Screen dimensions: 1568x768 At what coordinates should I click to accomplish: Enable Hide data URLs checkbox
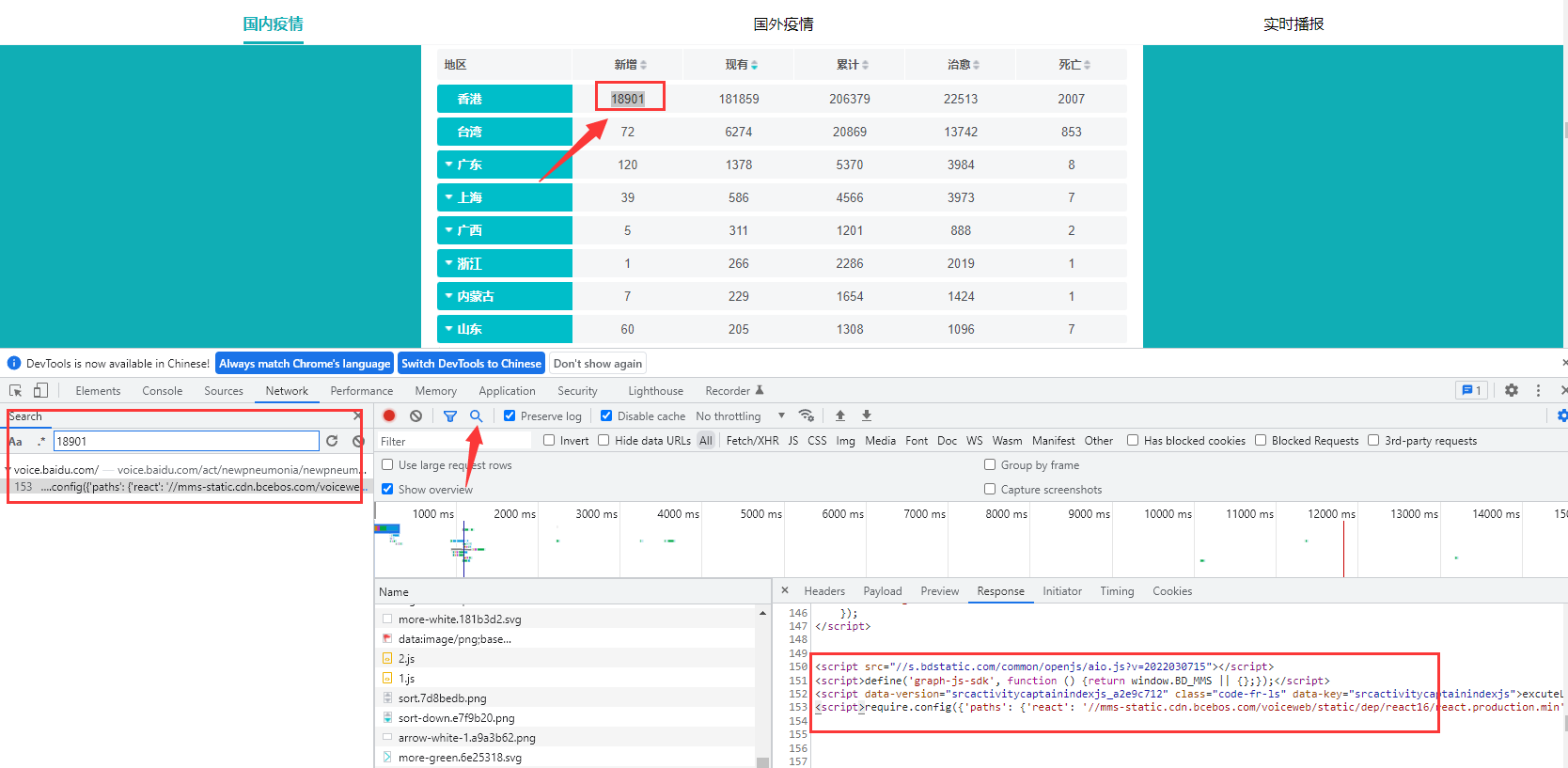pyautogui.click(x=604, y=440)
